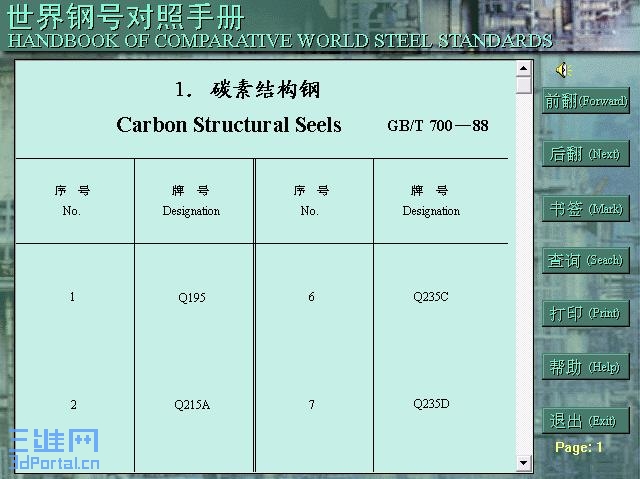Screen dimensions: 640x479
Task: Click the scrollbar up arrow
Action: 523,68
